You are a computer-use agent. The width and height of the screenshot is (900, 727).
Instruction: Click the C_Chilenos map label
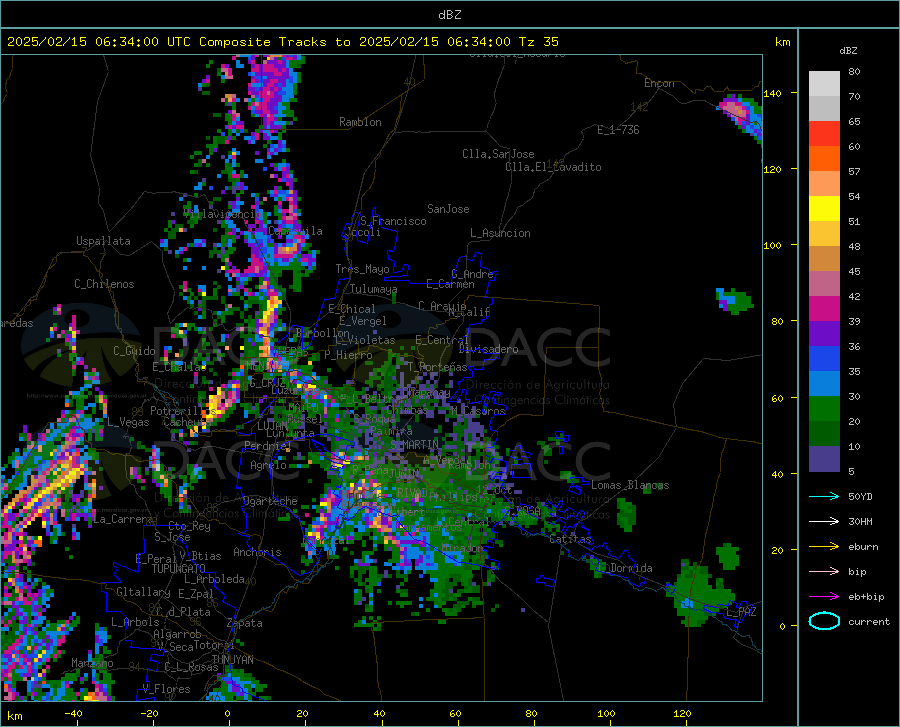pyautogui.click(x=104, y=283)
